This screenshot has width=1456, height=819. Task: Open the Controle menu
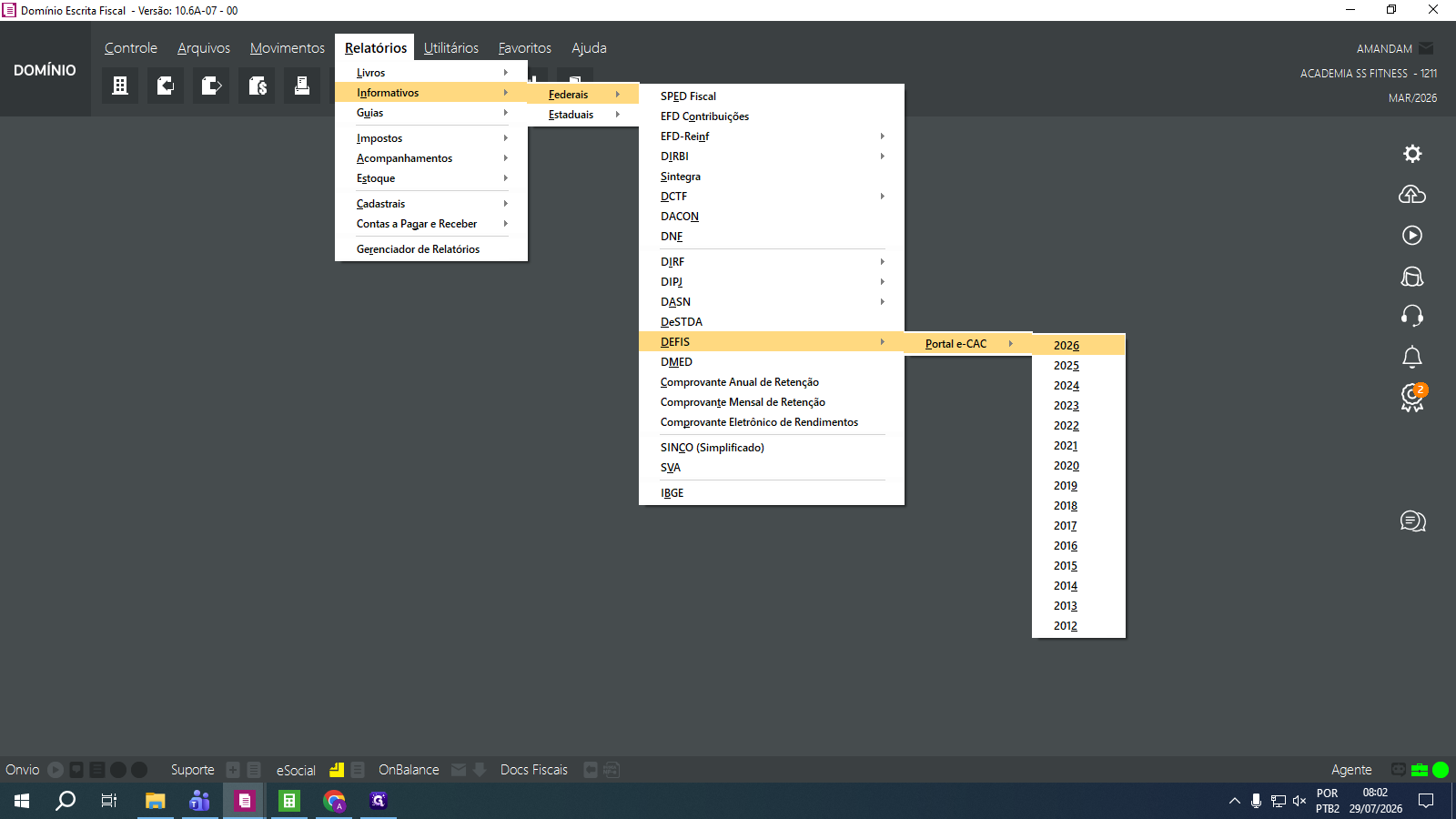point(131,48)
